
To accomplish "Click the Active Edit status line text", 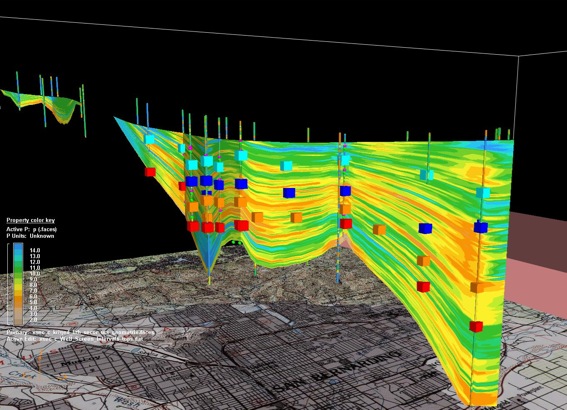I will [75, 339].
